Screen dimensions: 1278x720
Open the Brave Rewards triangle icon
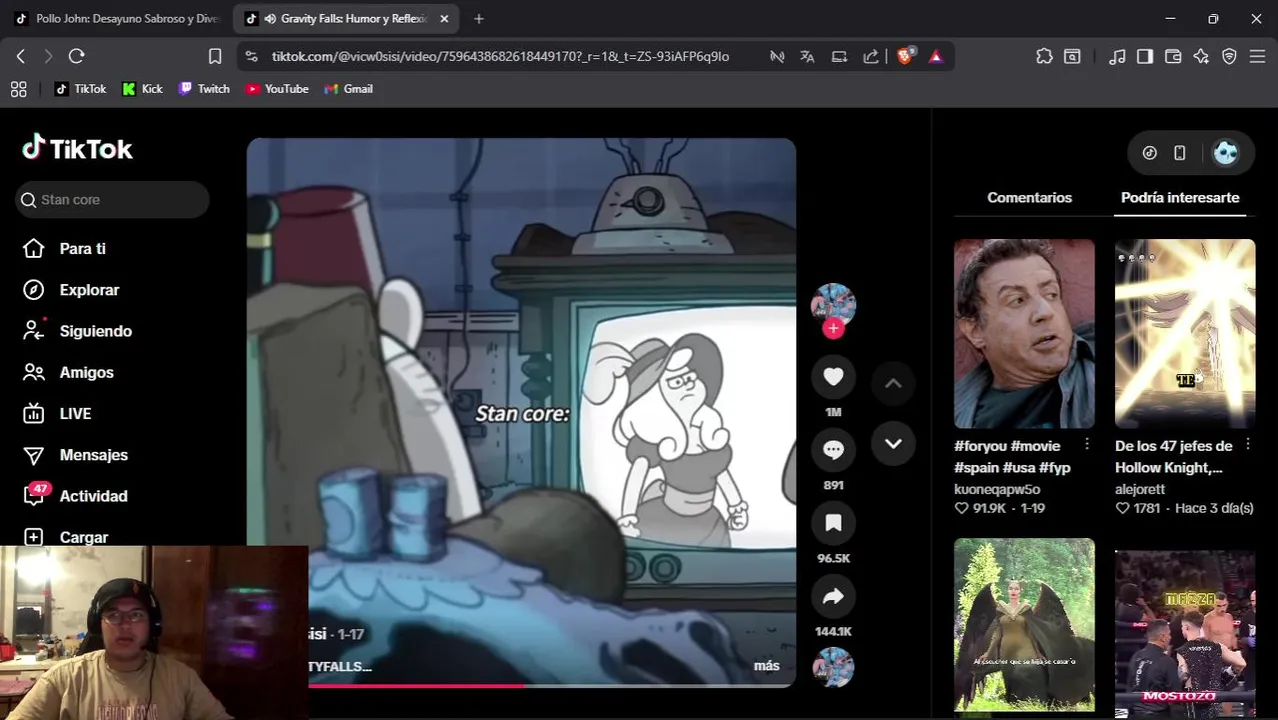pos(936,57)
